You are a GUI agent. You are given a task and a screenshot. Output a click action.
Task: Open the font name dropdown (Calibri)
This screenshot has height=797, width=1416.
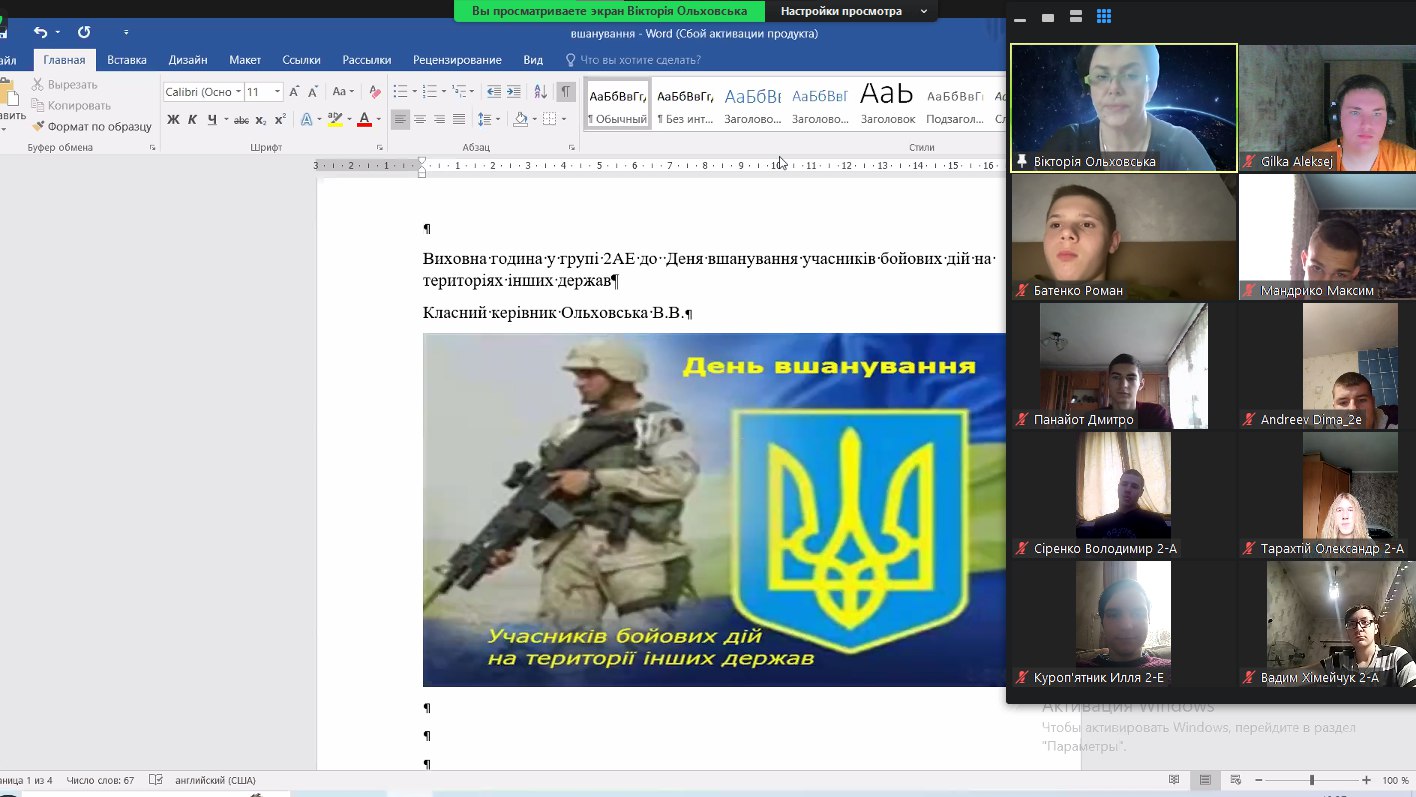pyautogui.click(x=238, y=92)
